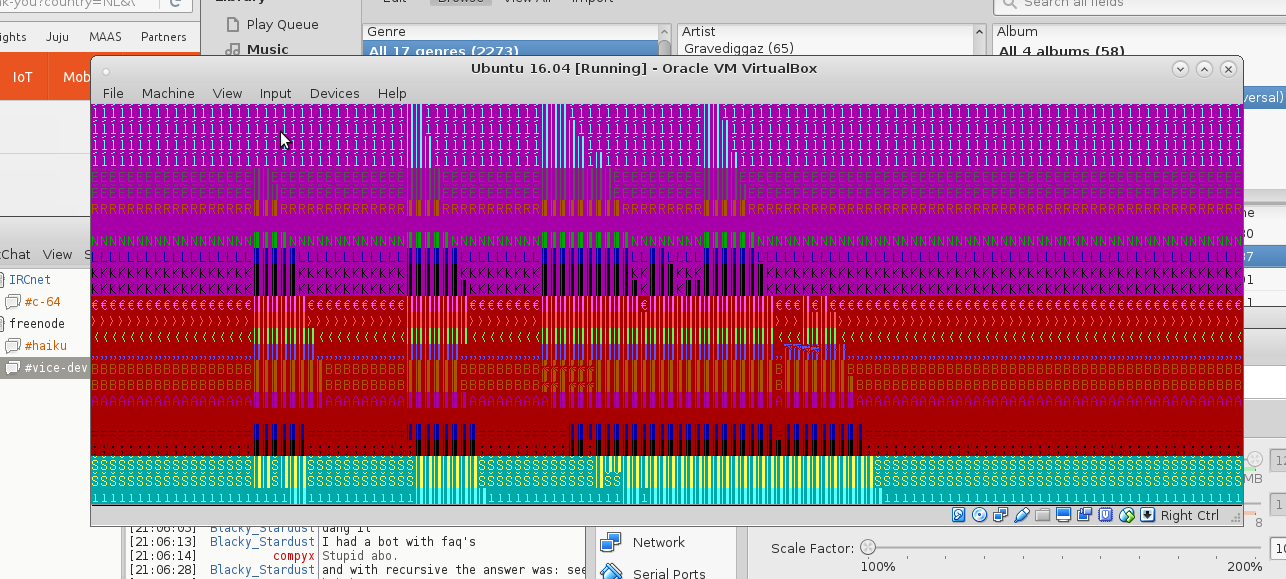Select All 17 genres row in Genre list
Image resolution: width=1286 pixels, height=579 pixels.
click(x=510, y=50)
